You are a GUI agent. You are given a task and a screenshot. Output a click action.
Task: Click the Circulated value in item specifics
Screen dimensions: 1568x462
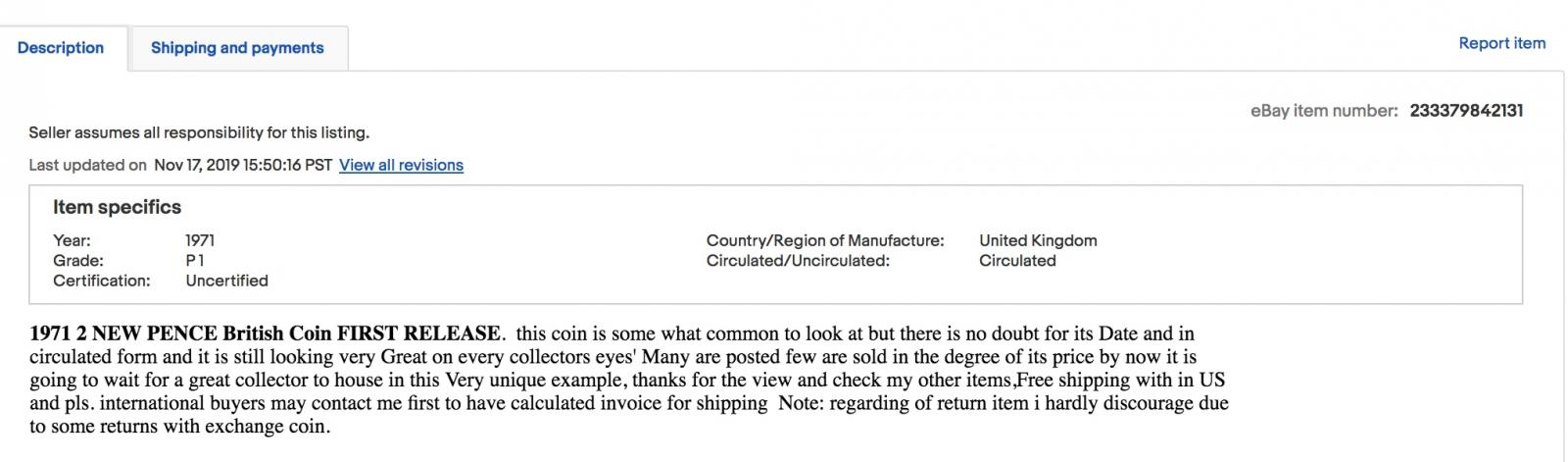(1017, 261)
